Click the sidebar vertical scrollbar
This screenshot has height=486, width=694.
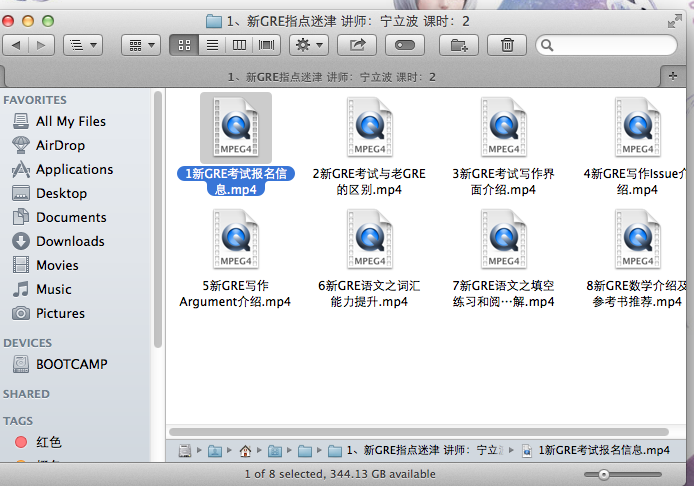coord(158,220)
